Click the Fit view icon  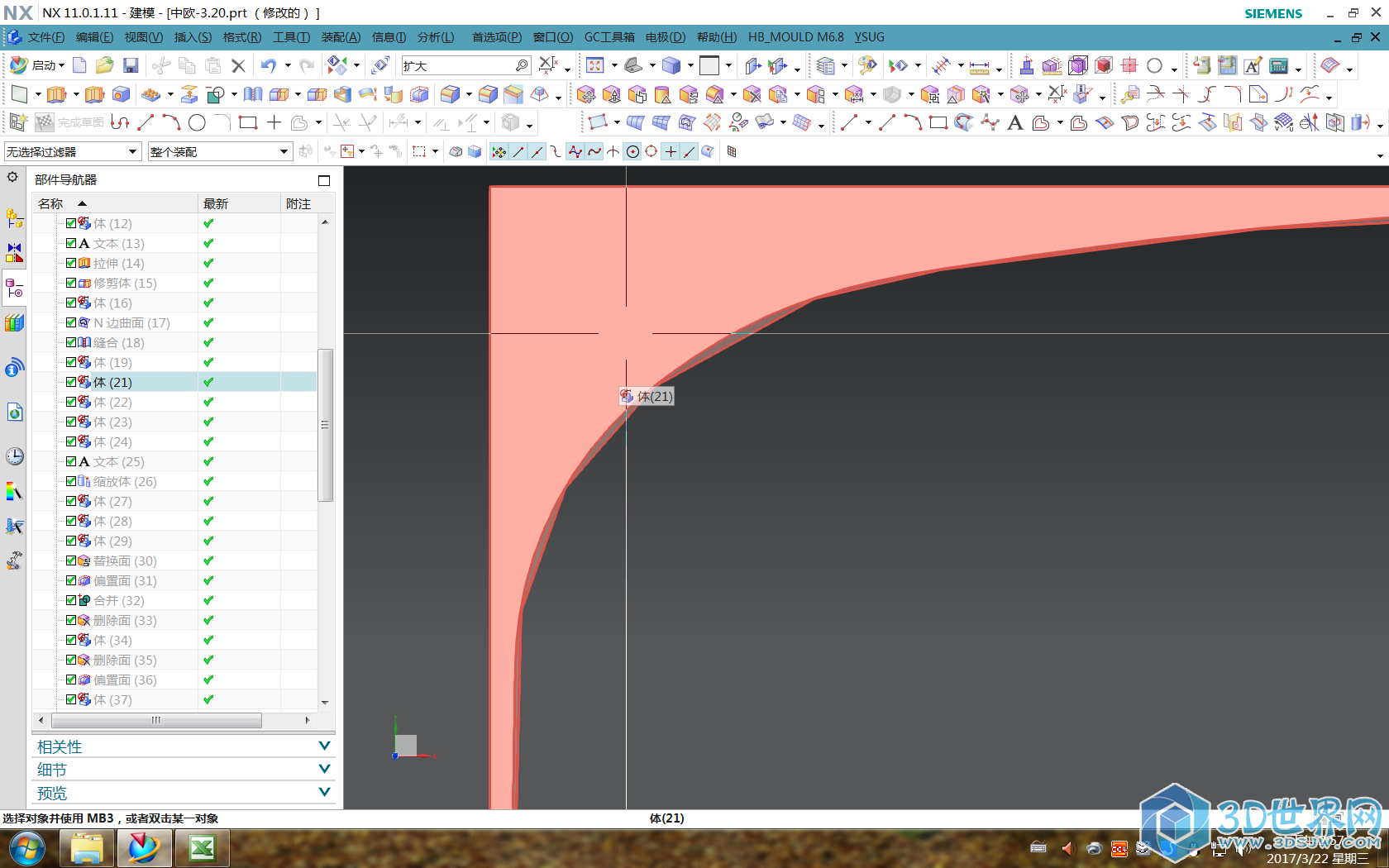coord(595,65)
